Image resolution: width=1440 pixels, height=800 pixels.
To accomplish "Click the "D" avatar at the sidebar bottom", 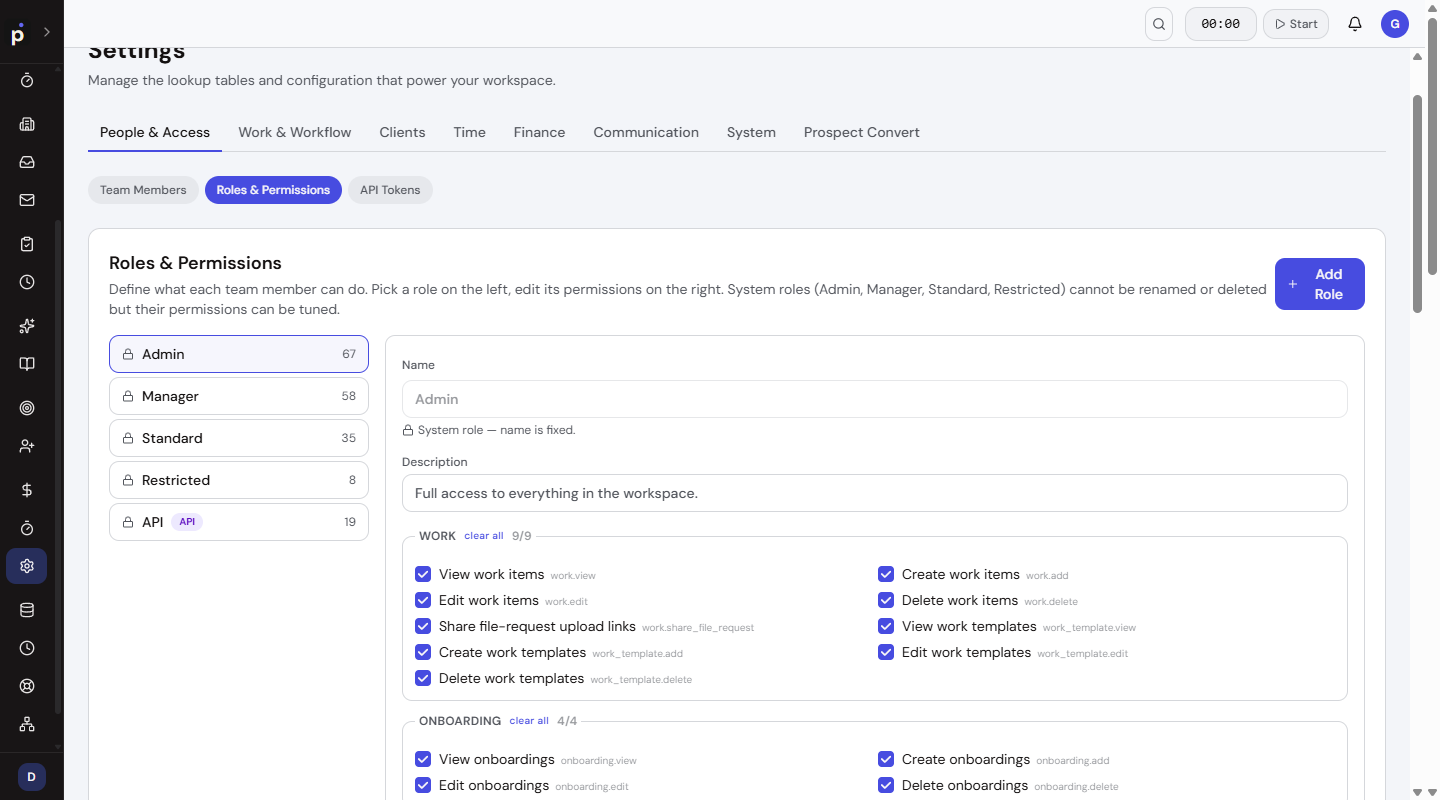I will [x=31, y=777].
